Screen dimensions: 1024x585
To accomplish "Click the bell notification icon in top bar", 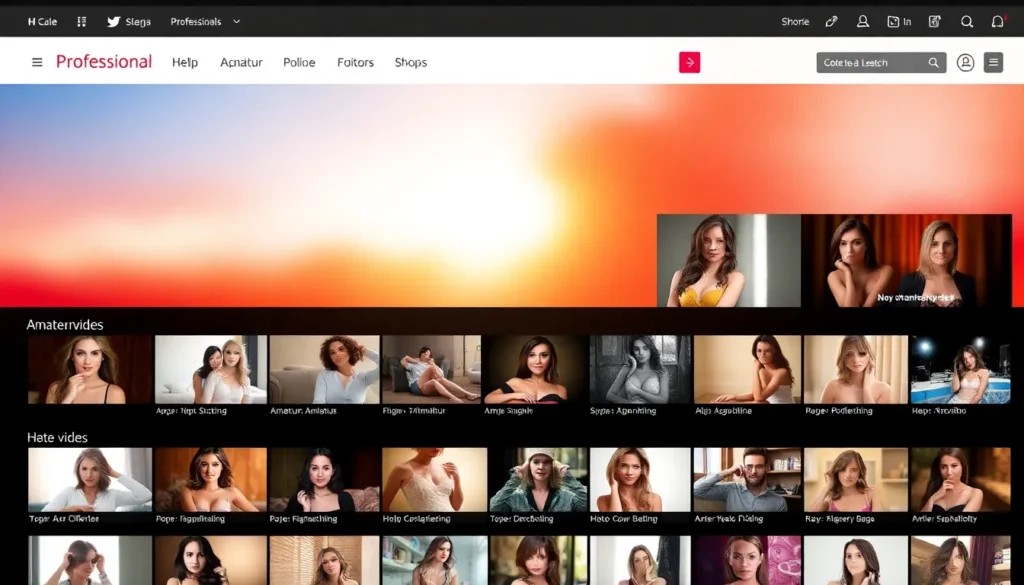I will coord(997,21).
